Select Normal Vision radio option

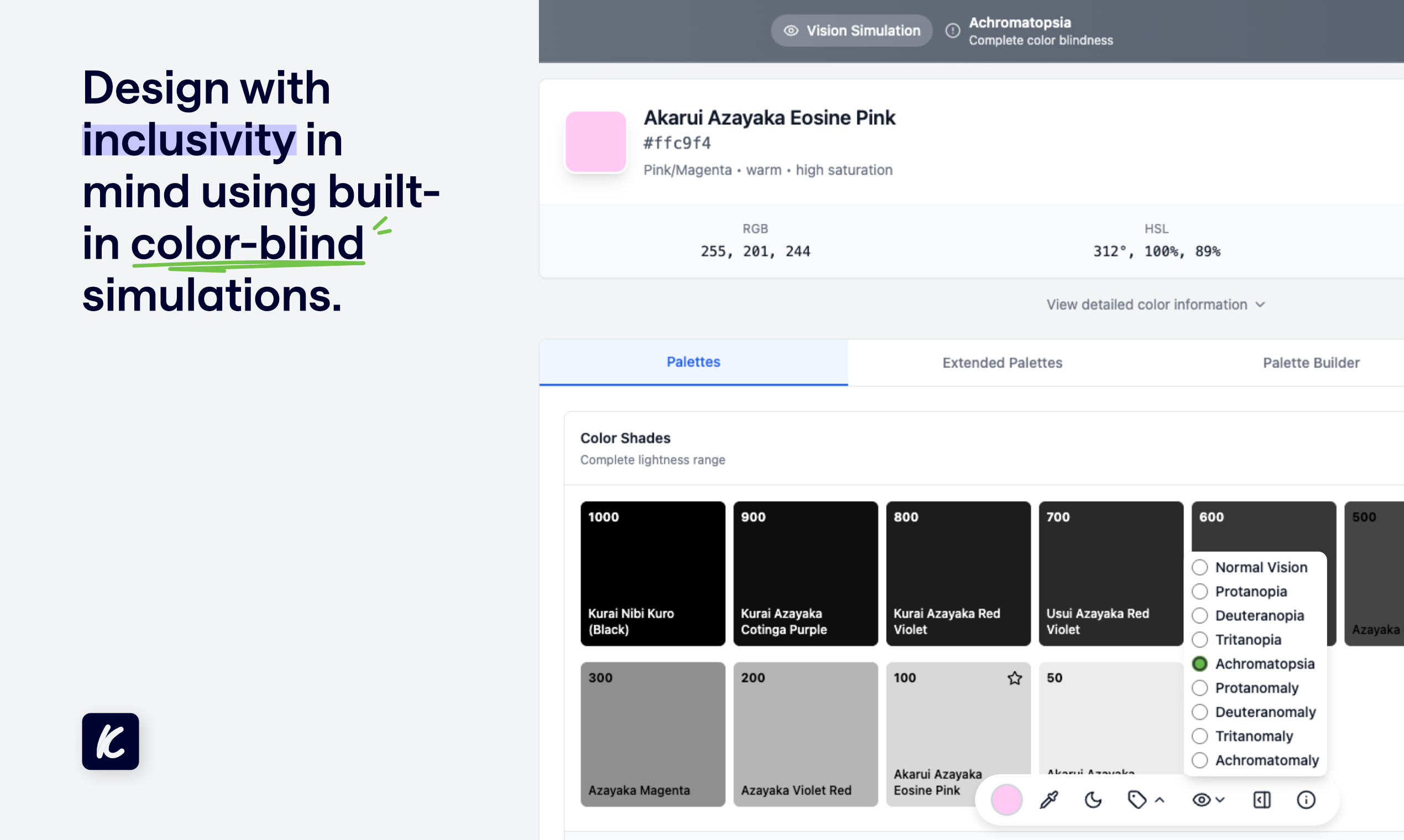[1199, 567]
